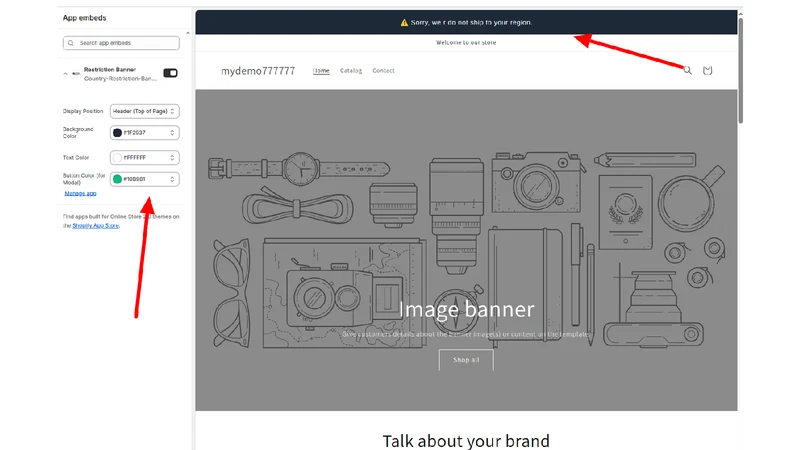Open the shopping cart icon
The width and height of the screenshot is (800, 450).
click(707, 70)
